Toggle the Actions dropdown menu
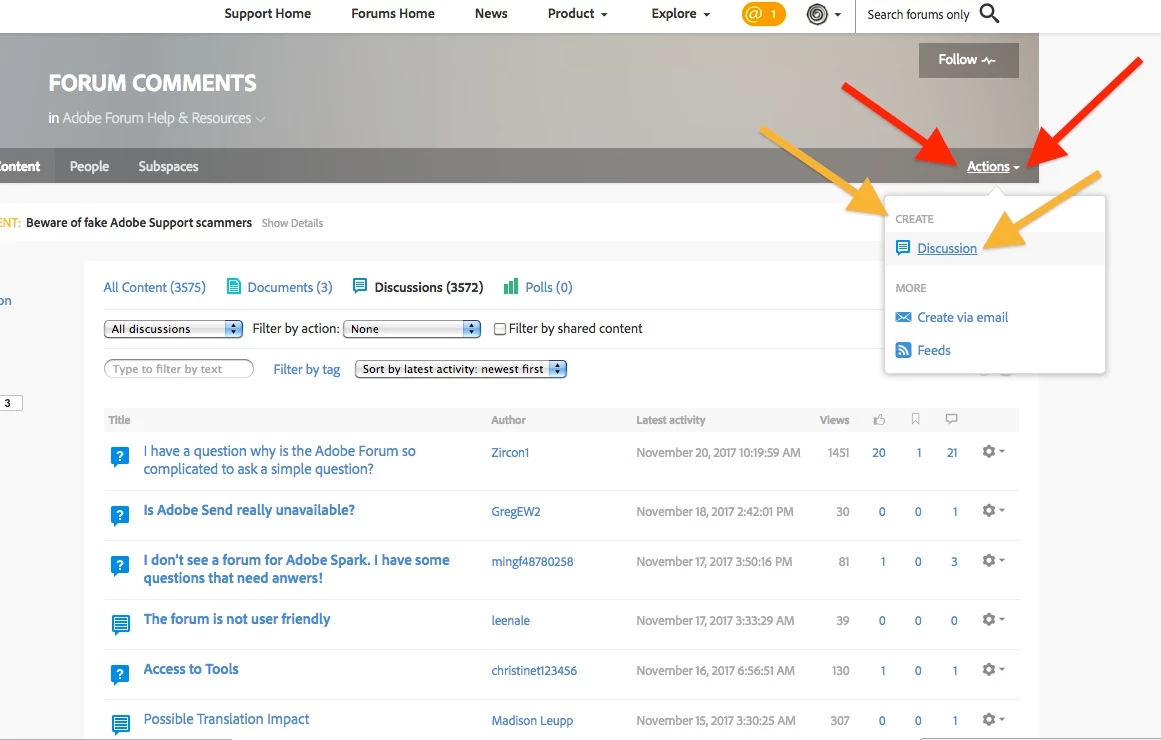 (993, 167)
